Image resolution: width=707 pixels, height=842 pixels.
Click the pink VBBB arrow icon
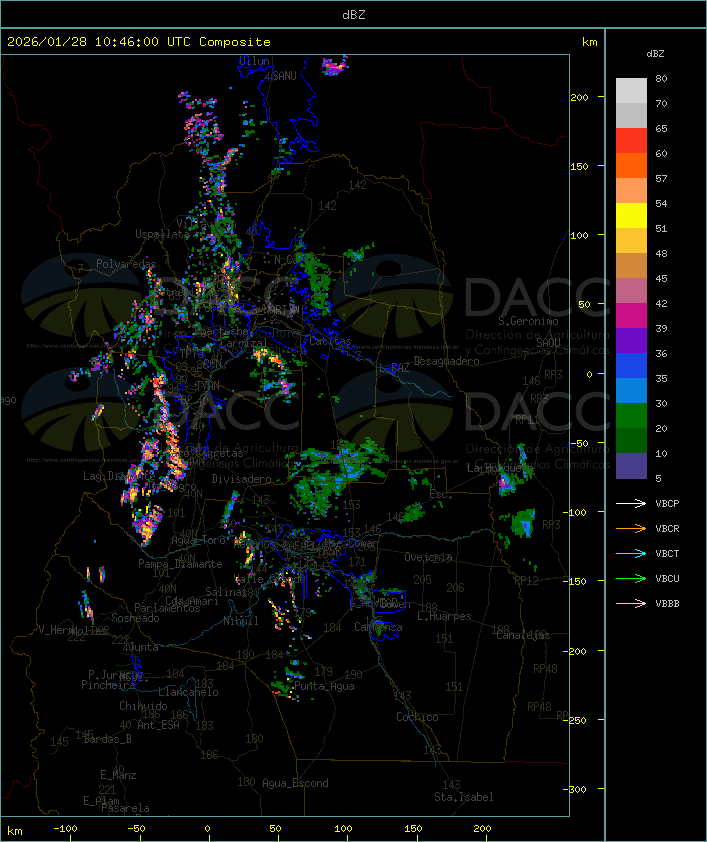pyautogui.click(x=631, y=604)
